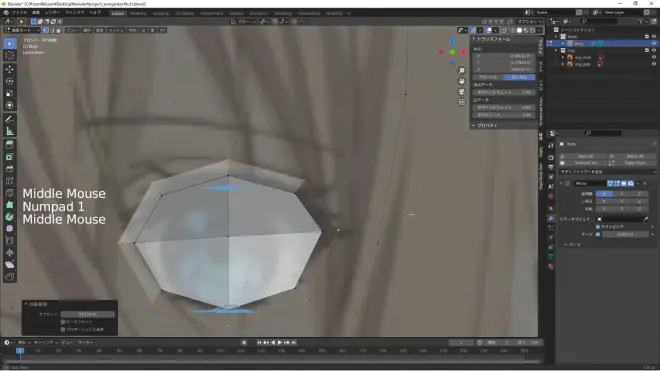660x371 pixels.
Task: Hide the Body object via eye icon
Action: [x=654, y=43]
